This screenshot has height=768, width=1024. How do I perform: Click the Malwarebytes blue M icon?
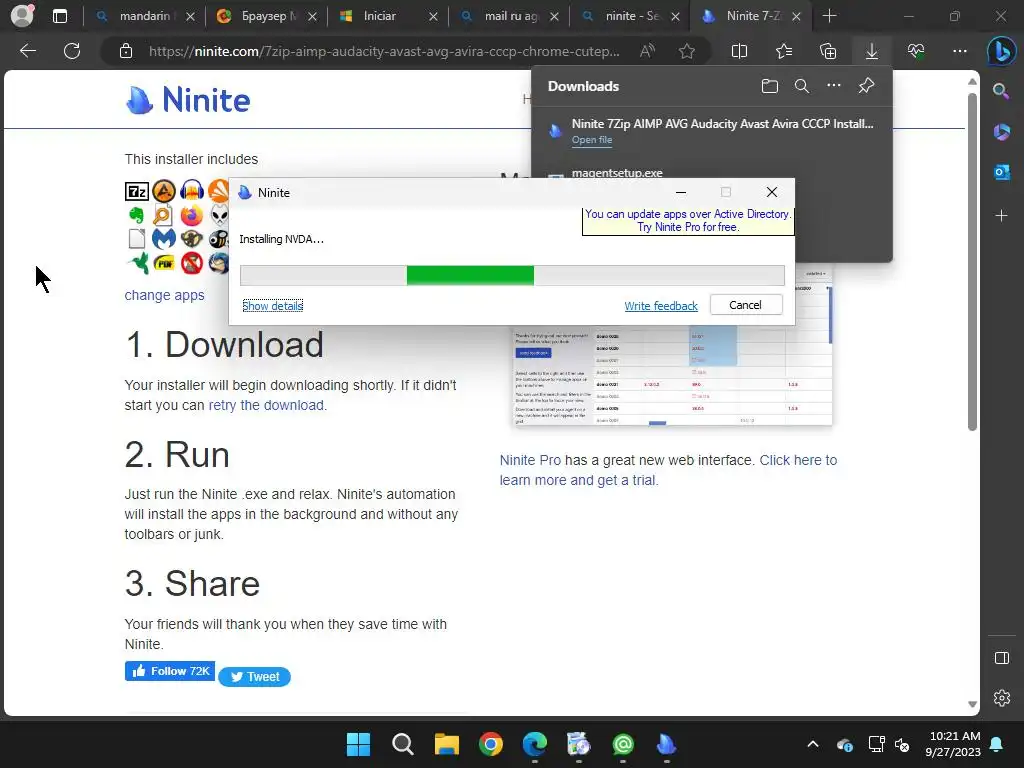pyautogui.click(x=164, y=238)
